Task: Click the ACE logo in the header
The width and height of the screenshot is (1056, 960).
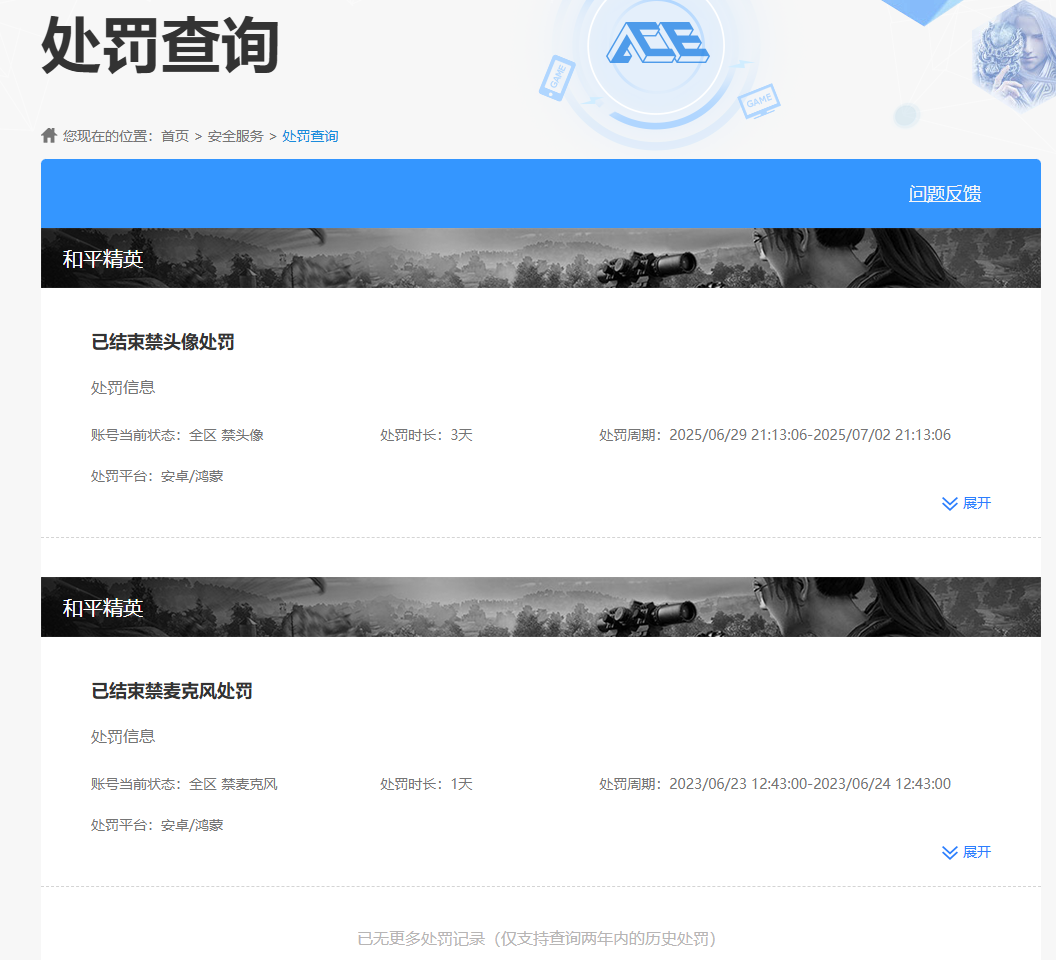Action: click(657, 43)
